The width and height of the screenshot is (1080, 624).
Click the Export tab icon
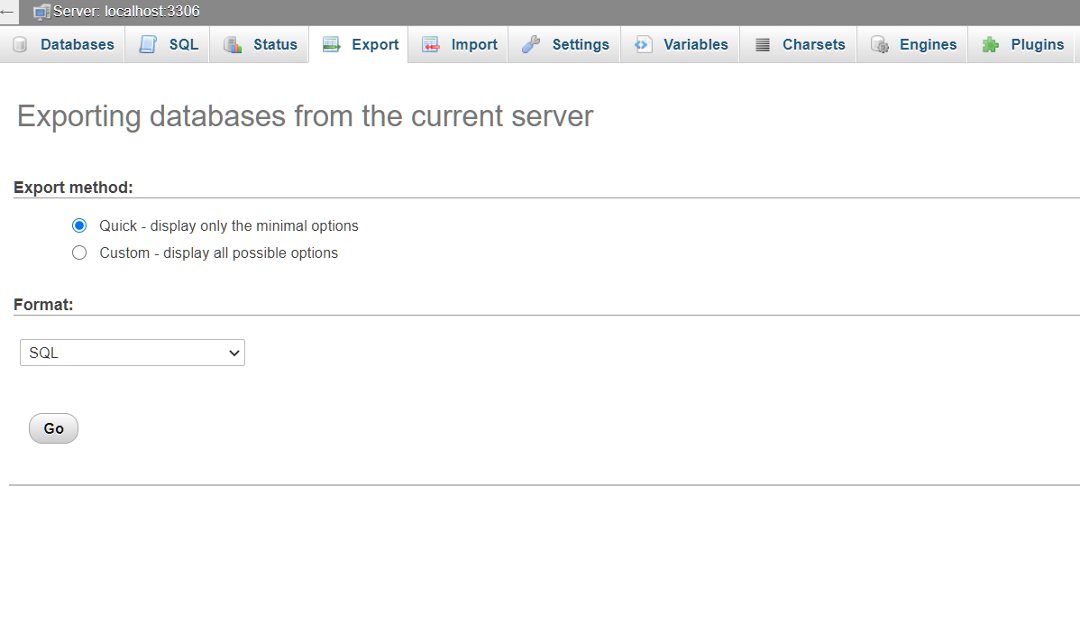[x=332, y=44]
